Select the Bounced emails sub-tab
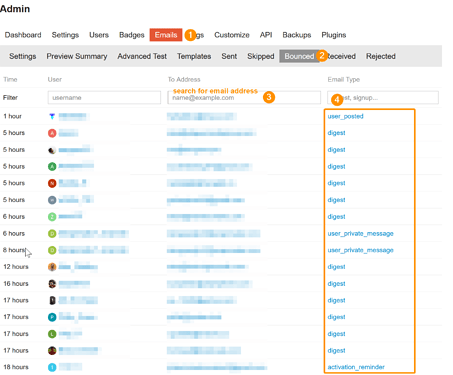This screenshot has width=453, height=375. 299,56
